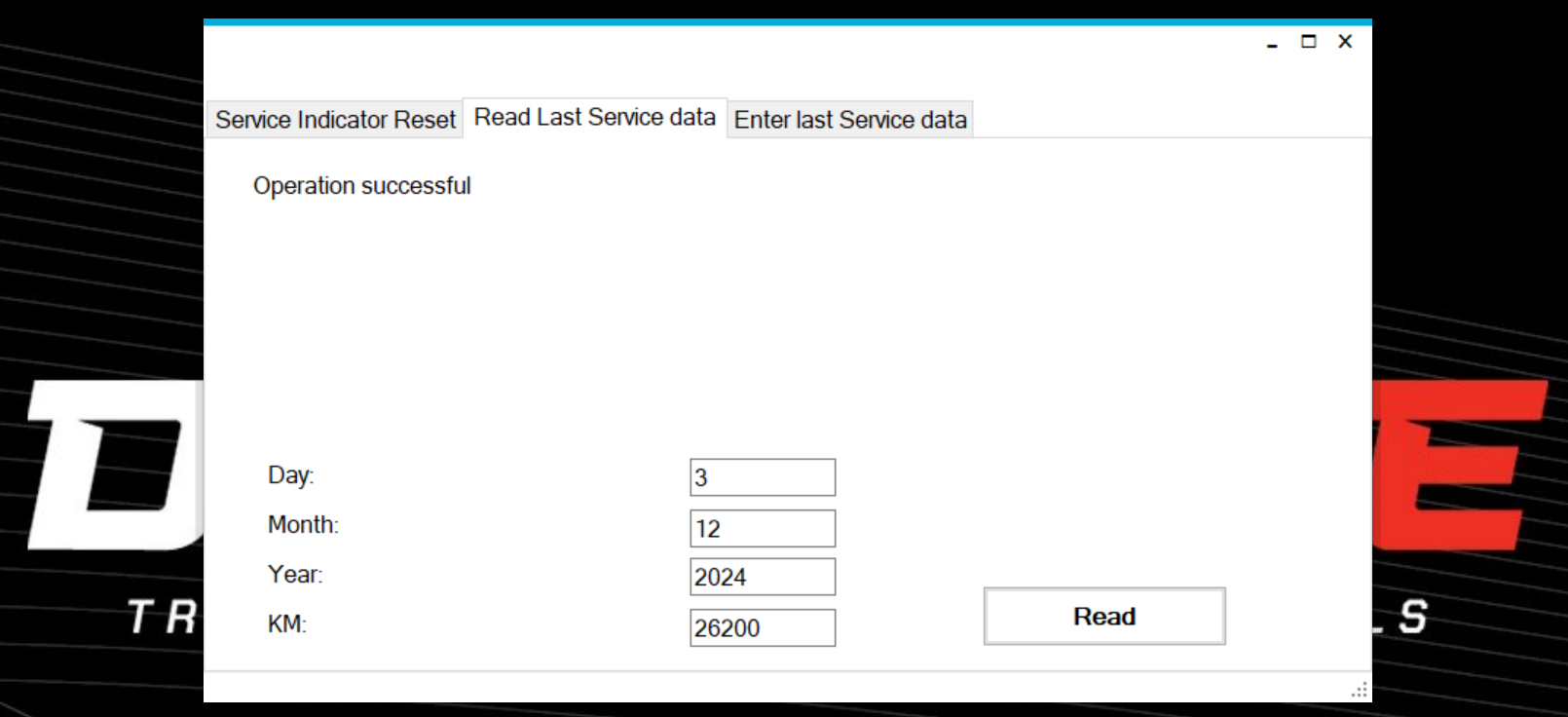The width and height of the screenshot is (1568, 717).
Task: Click the "Month:" label
Action: pos(303,525)
